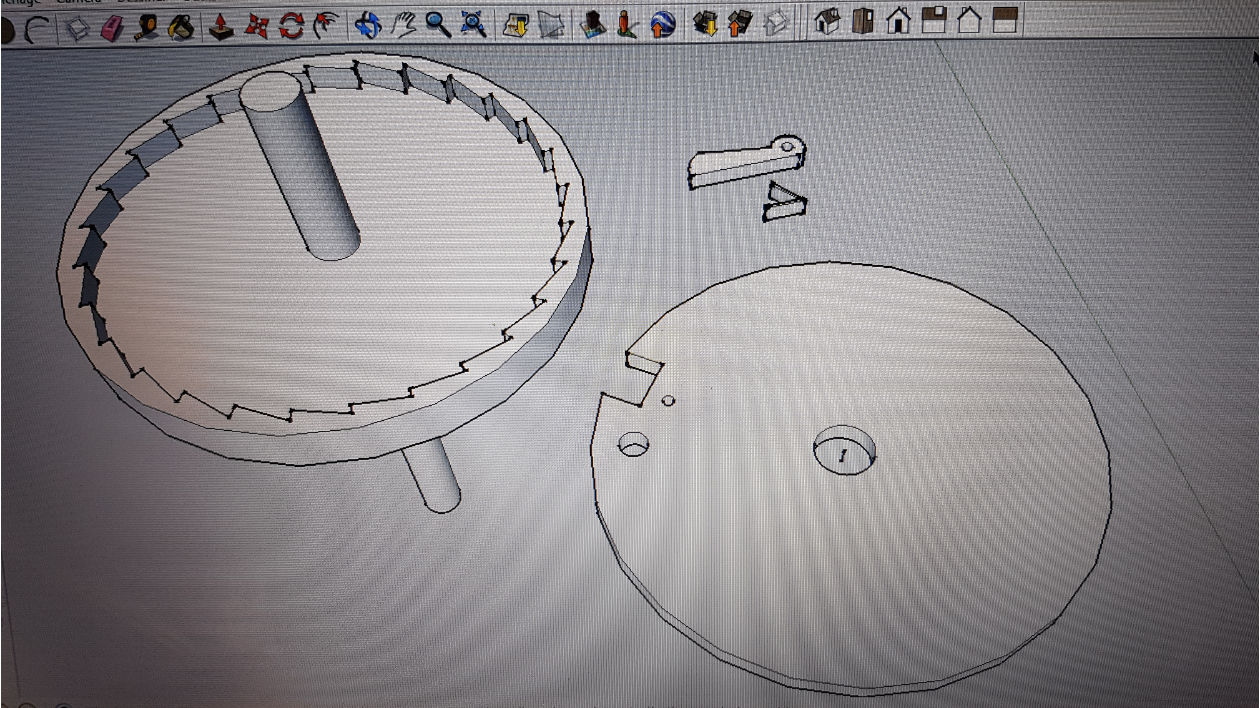The width and height of the screenshot is (1260, 708).
Task: Switch to the Left view
Action: coord(1004,18)
